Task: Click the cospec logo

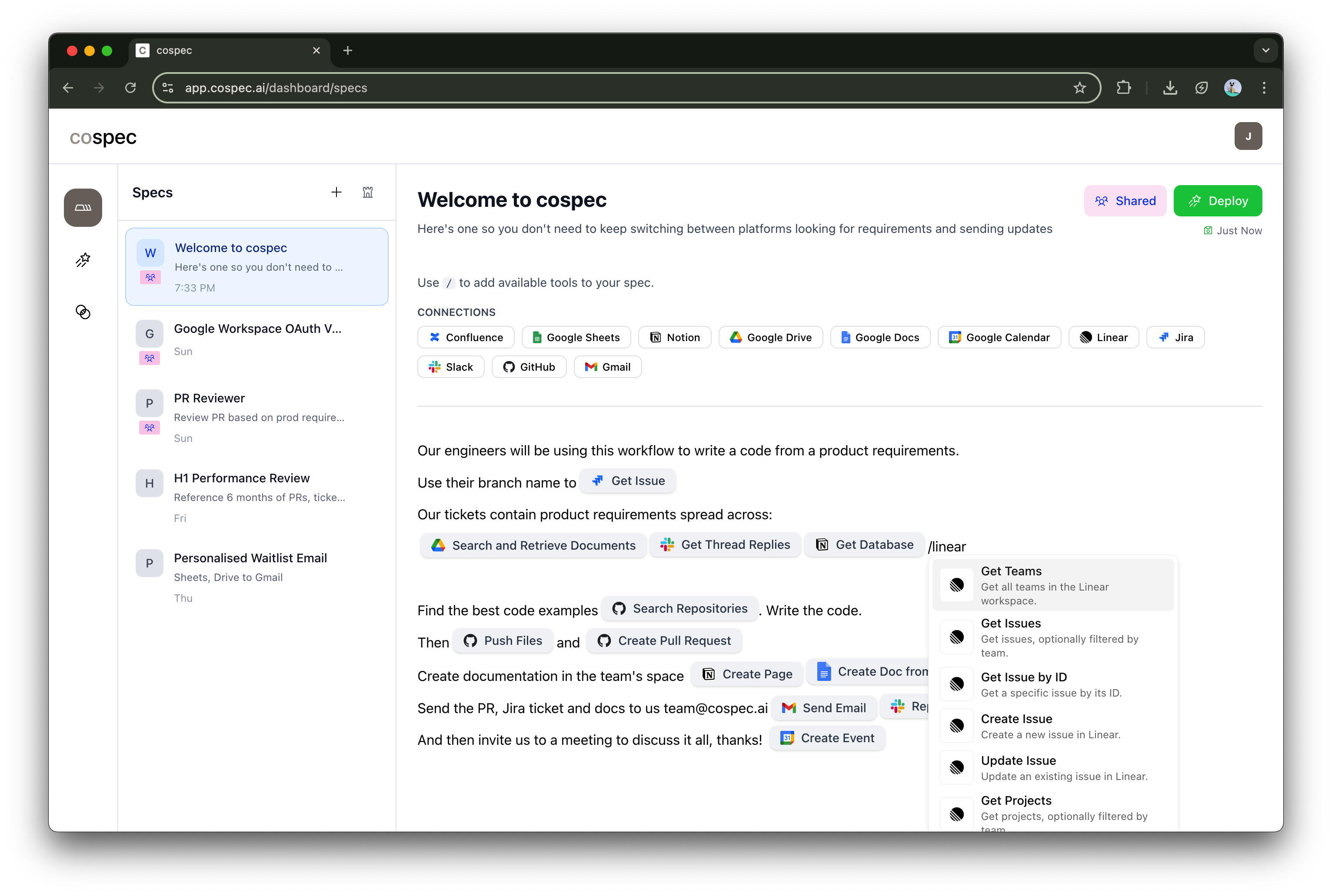Action: point(103,137)
